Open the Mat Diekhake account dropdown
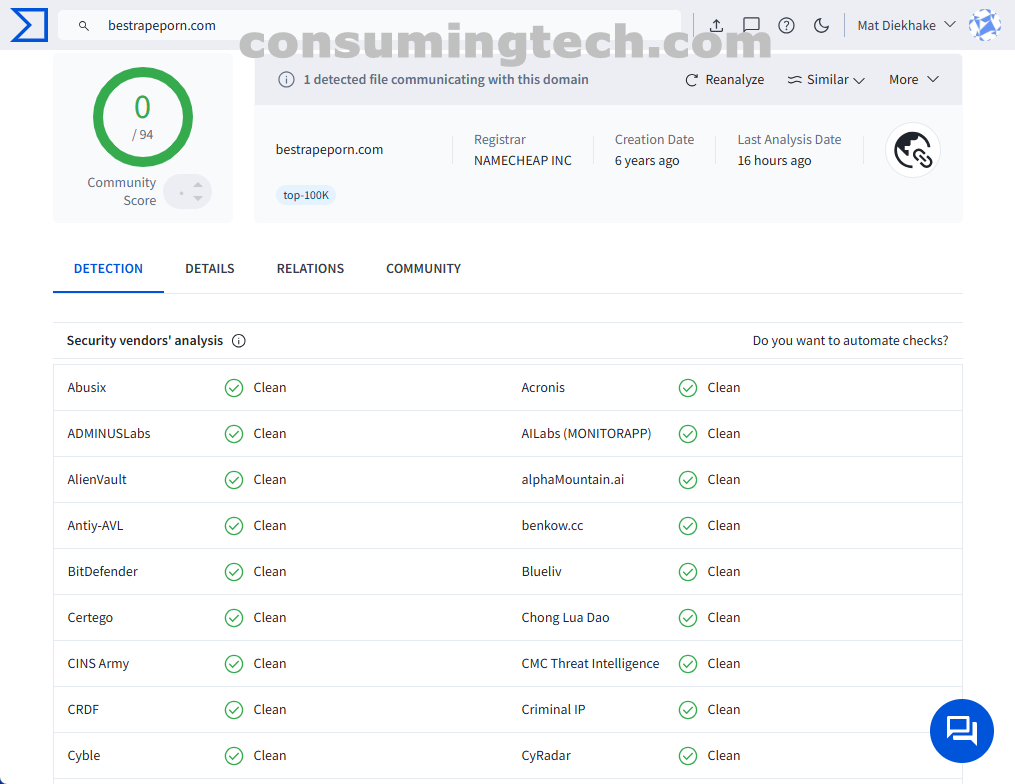The height and width of the screenshot is (784, 1015). click(906, 26)
